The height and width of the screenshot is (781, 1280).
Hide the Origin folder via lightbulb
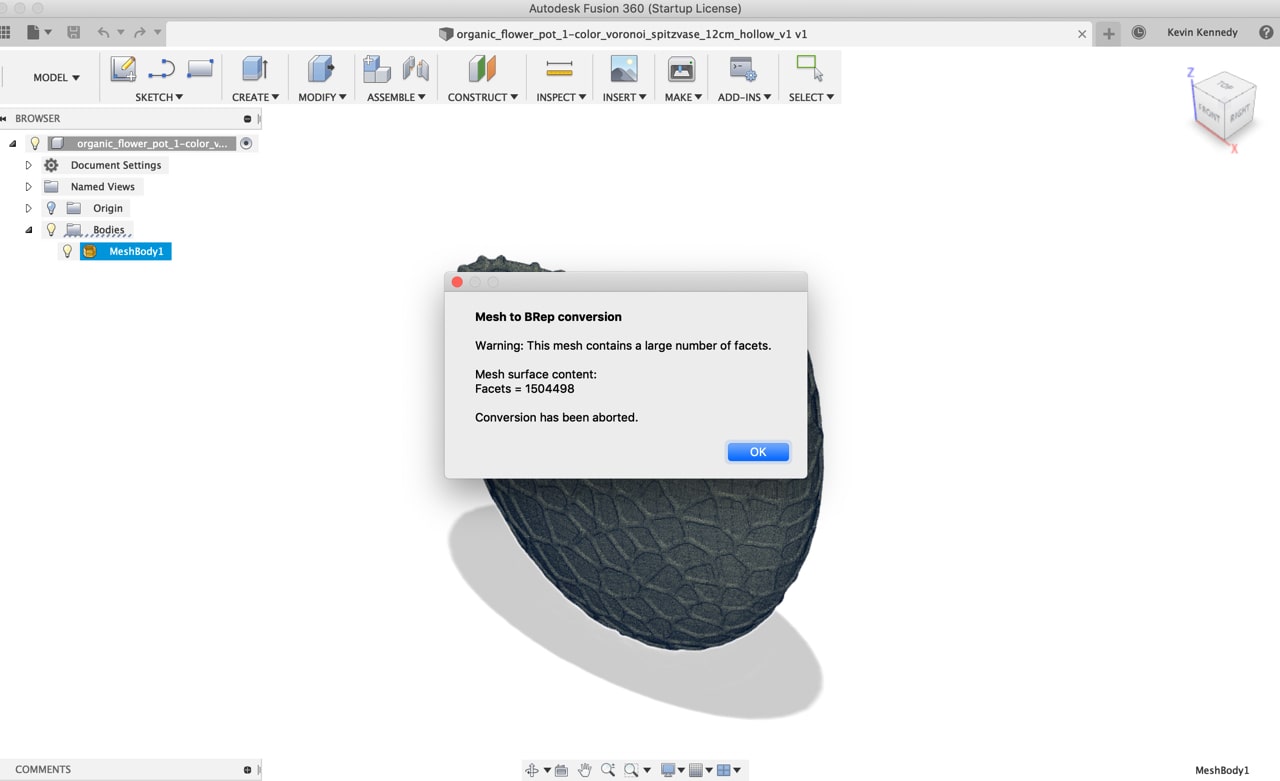pos(51,208)
